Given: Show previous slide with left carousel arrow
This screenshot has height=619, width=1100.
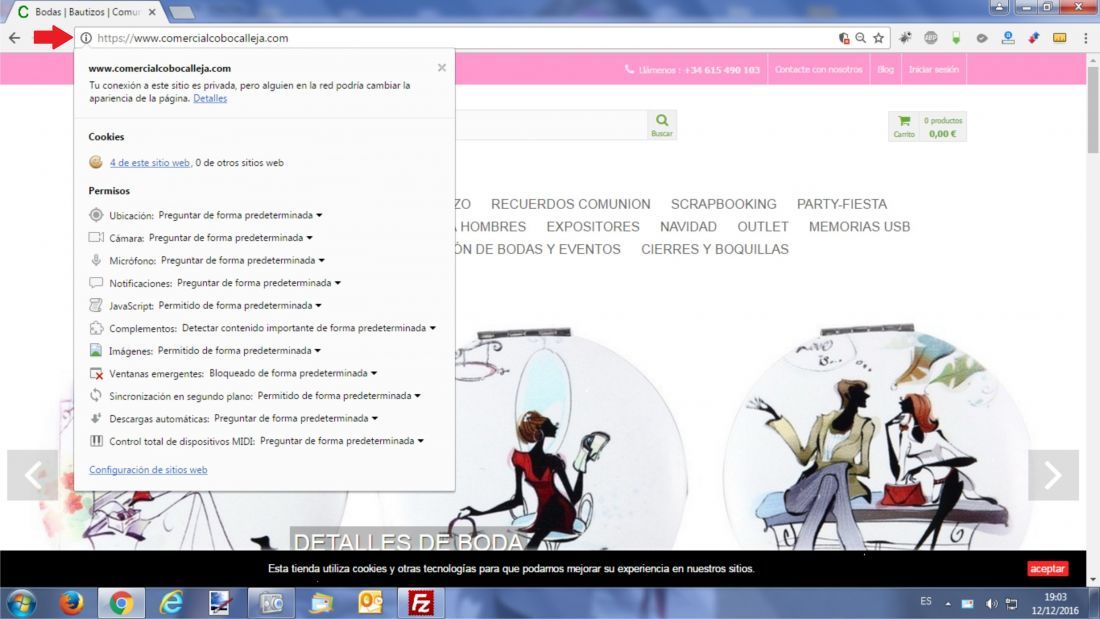Looking at the screenshot, I should (x=32, y=475).
